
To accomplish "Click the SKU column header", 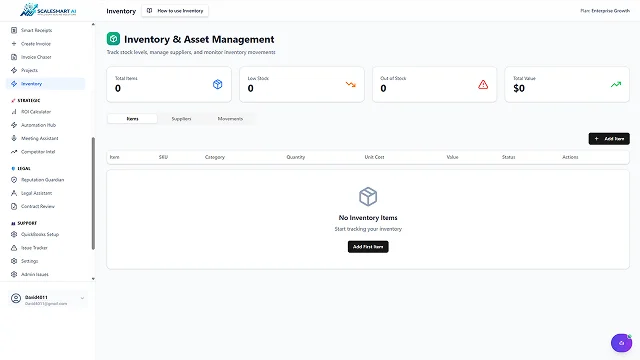I will tap(163, 157).
